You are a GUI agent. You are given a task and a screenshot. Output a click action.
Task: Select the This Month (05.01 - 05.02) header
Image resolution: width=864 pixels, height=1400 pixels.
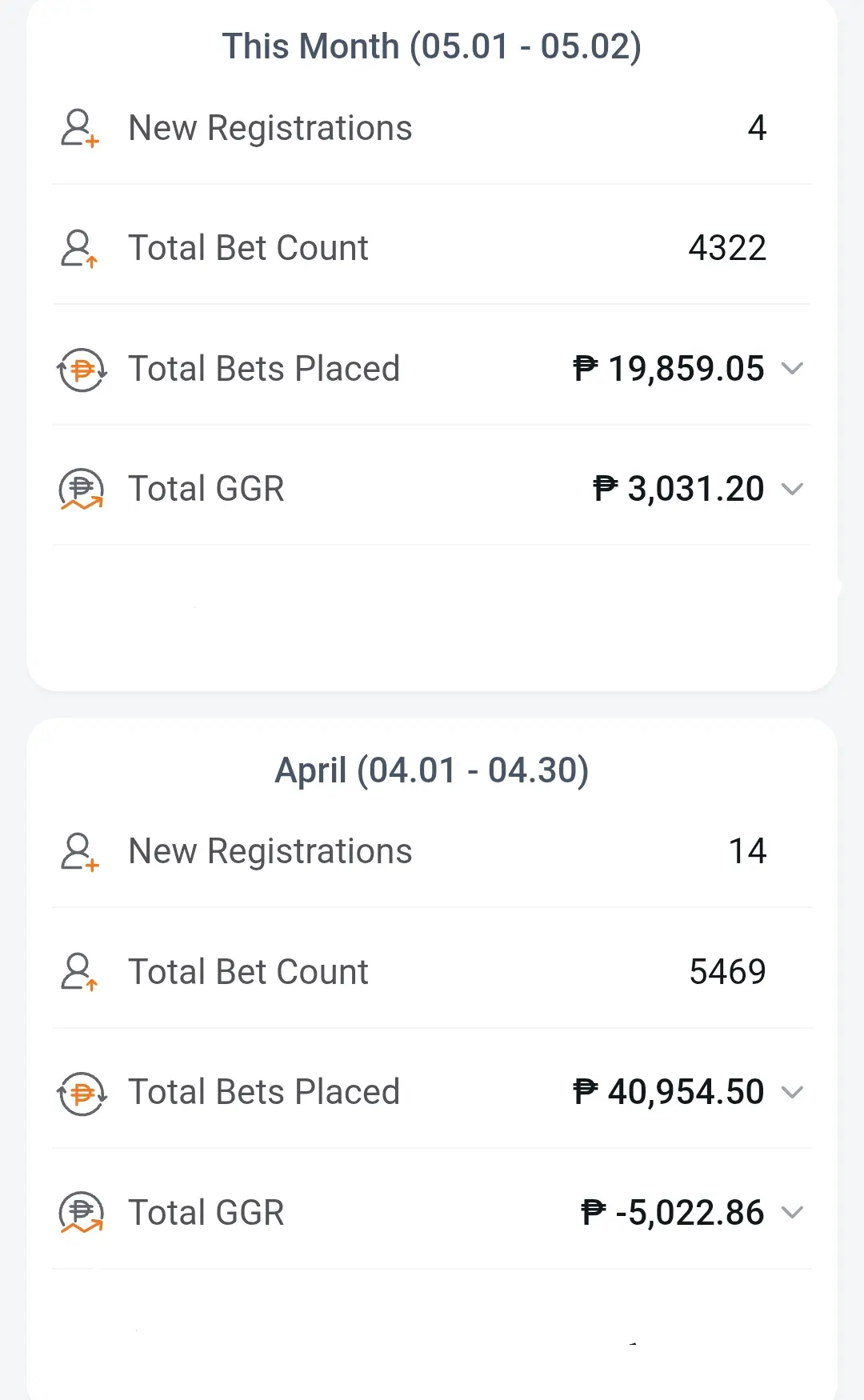(432, 46)
